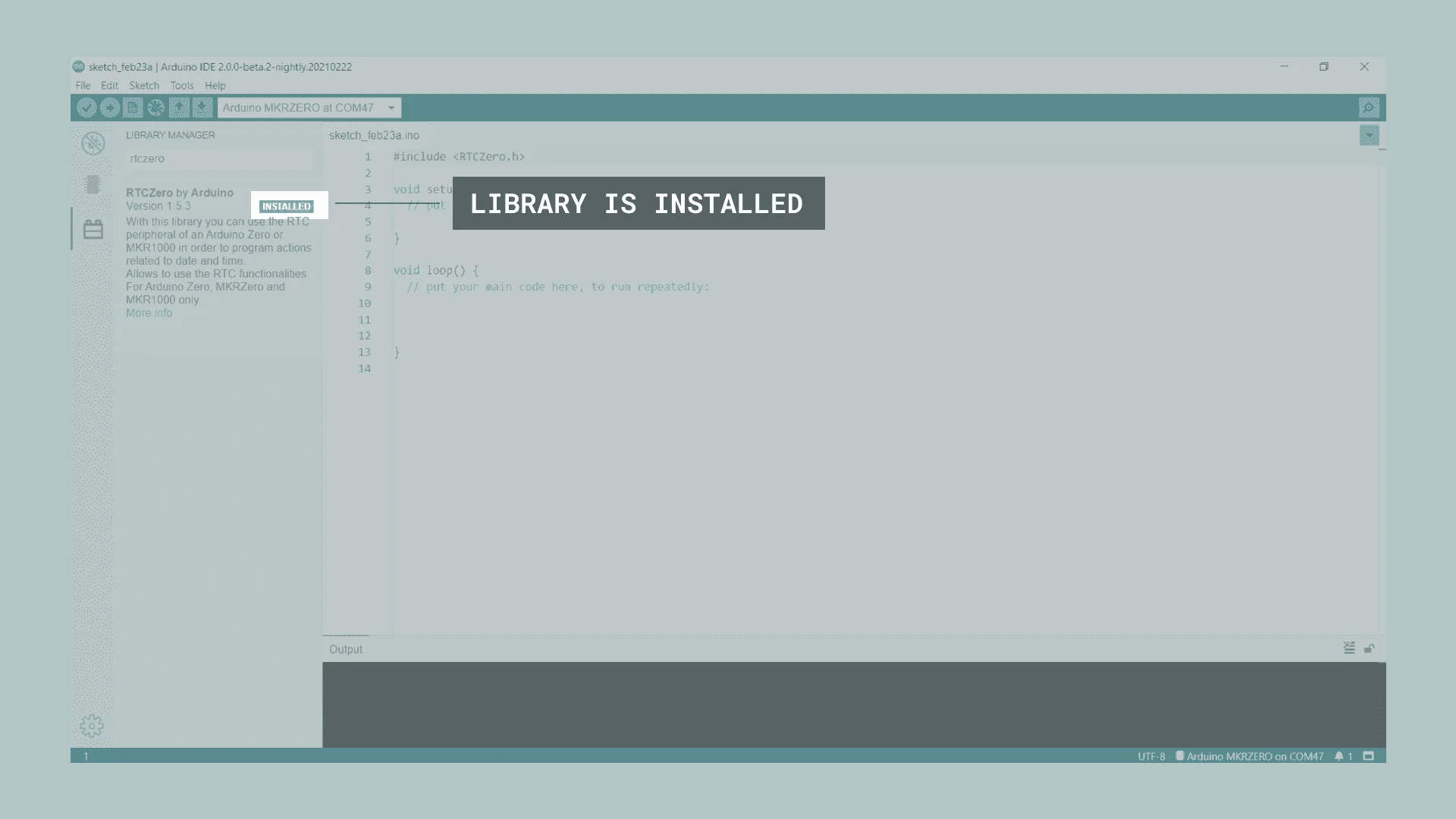This screenshot has width=1456, height=819.
Task: Minimize the Arduino IDE window
Action: tap(1285, 67)
